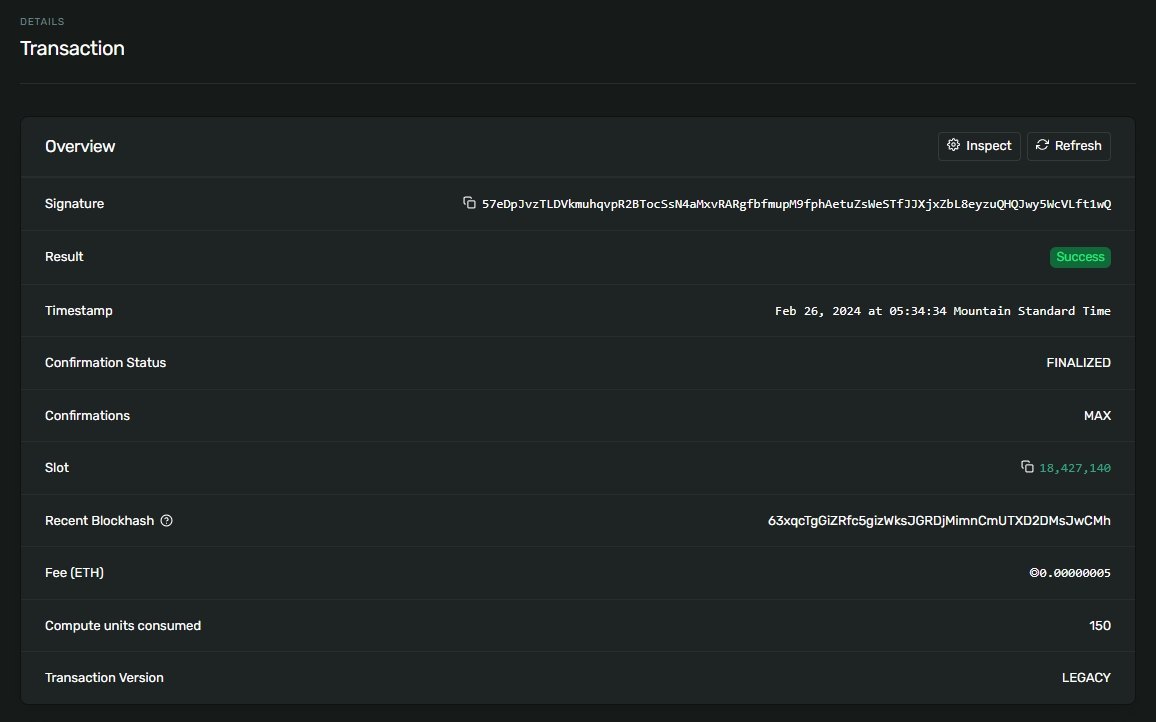Screen dimensions: 1156x722
Task: Click the 0.00000005 fee value
Action: (x=1075, y=573)
